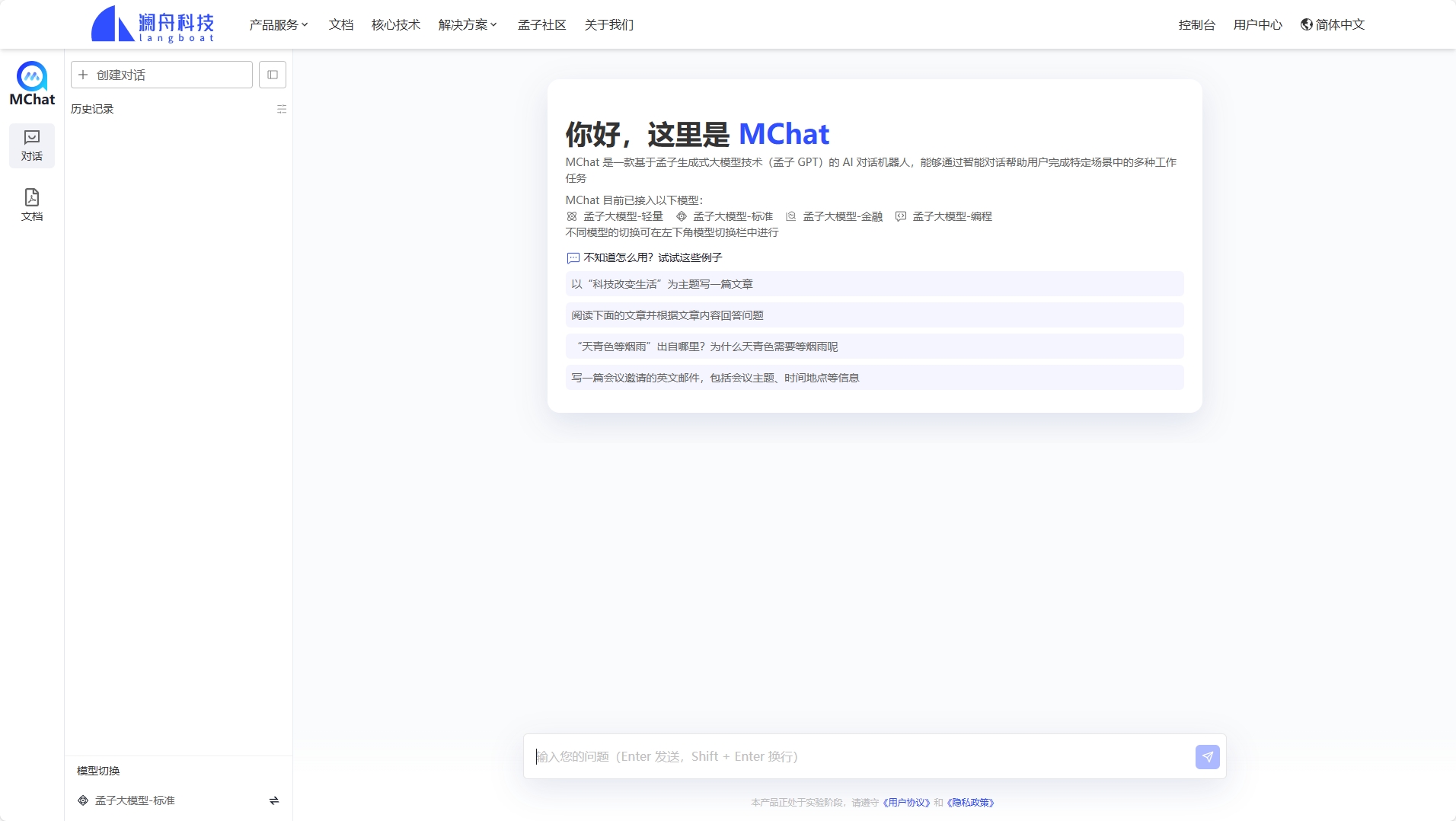This screenshot has width=1456, height=821.
Task: Expand the 产品服务 dropdown menu
Action: pyautogui.click(x=278, y=24)
